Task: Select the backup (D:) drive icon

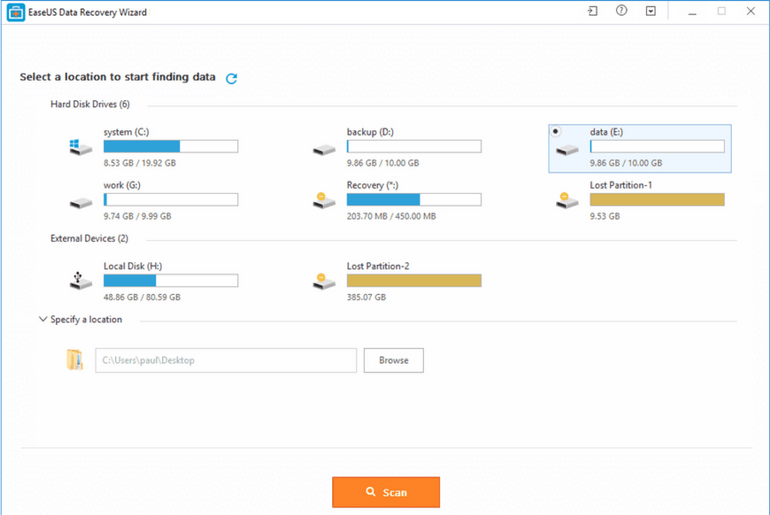Action: (x=324, y=149)
